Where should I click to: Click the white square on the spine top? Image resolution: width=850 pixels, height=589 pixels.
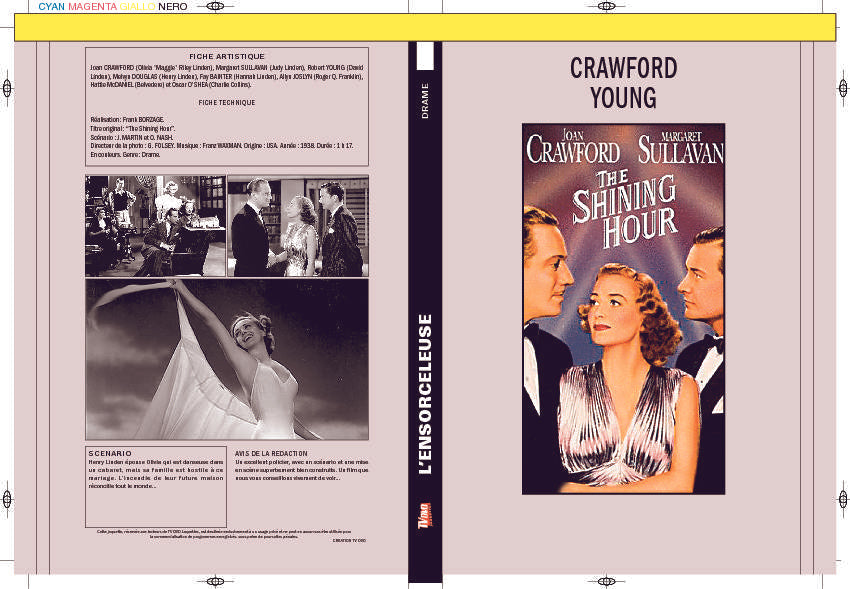click(425, 56)
